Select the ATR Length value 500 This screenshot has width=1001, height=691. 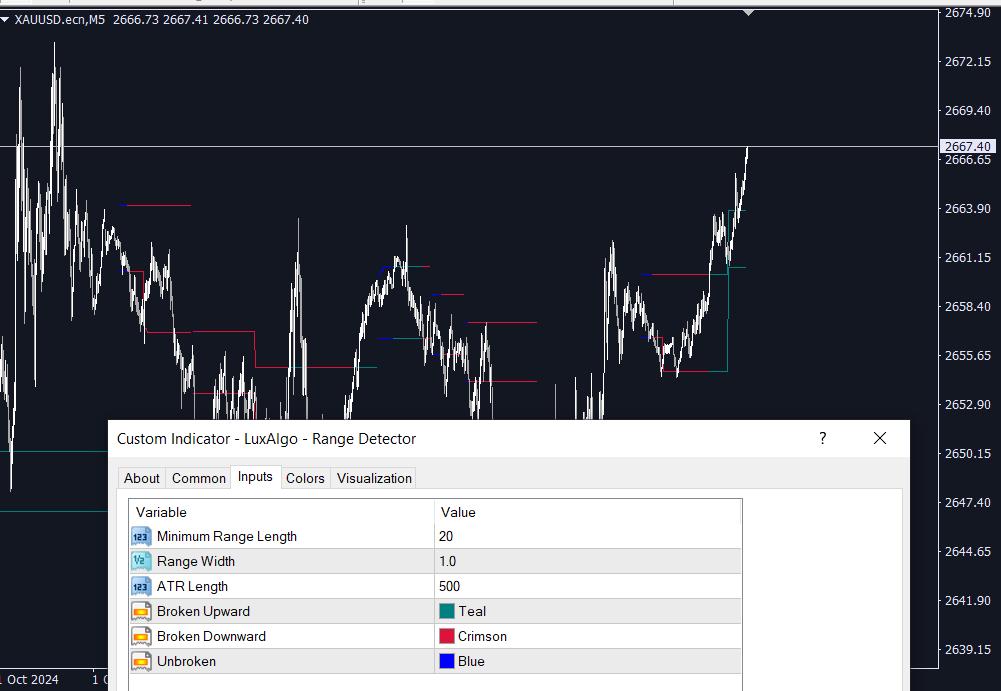click(588, 586)
